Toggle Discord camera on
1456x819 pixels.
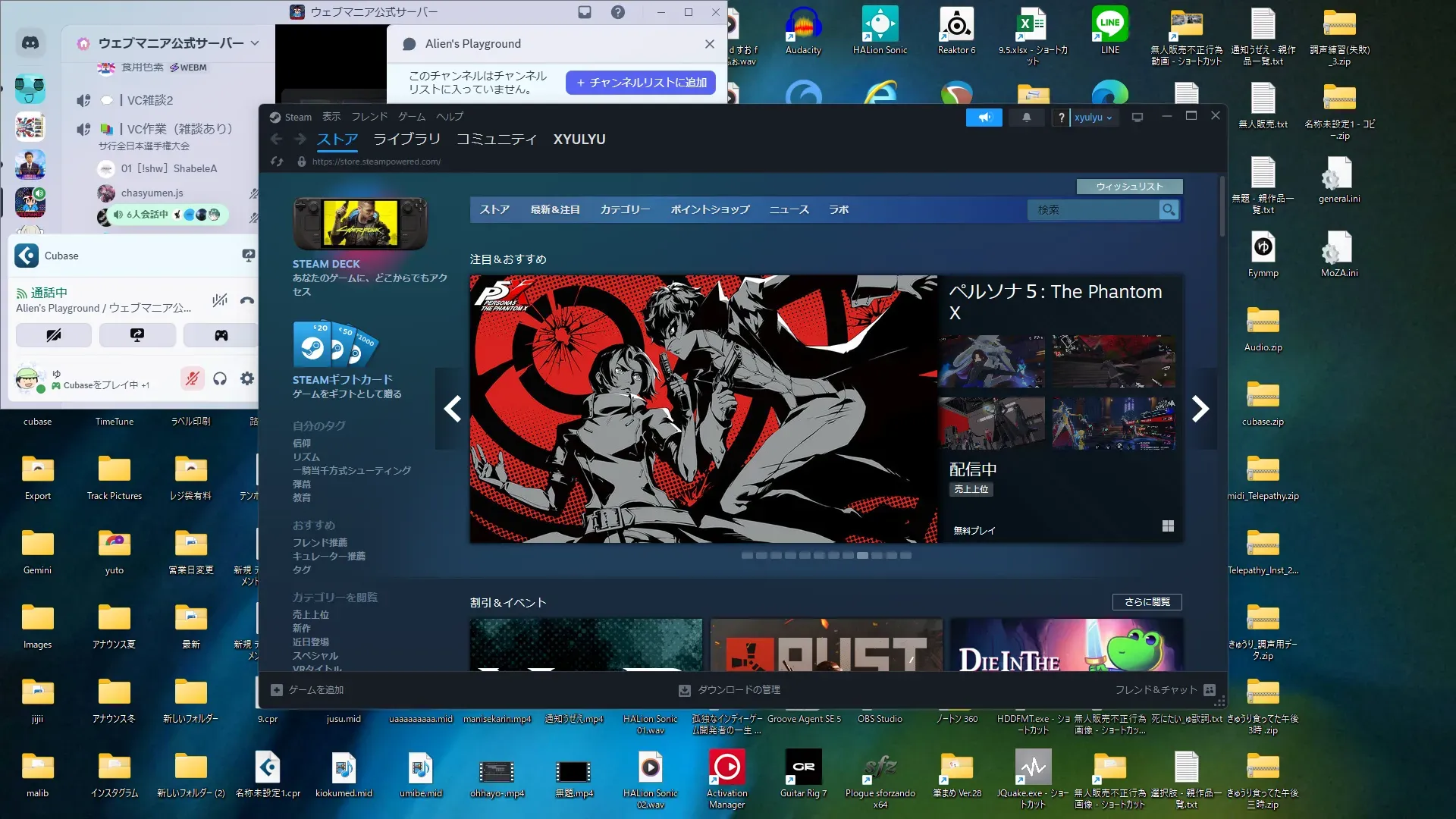tap(54, 335)
